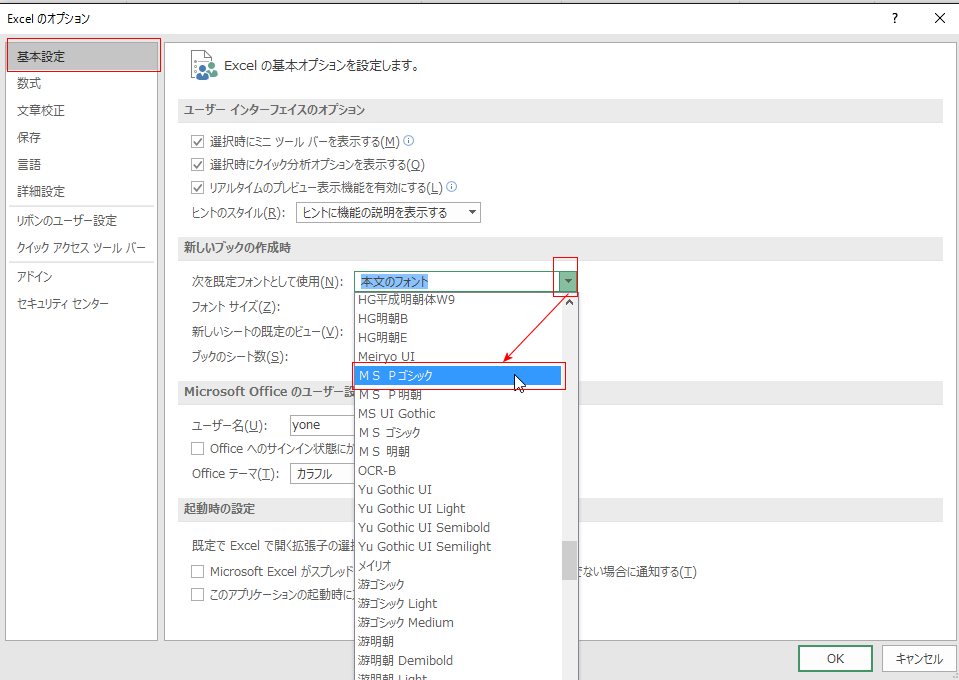Click the OK button
This screenshot has width=959, height=680.
point(835,659)
